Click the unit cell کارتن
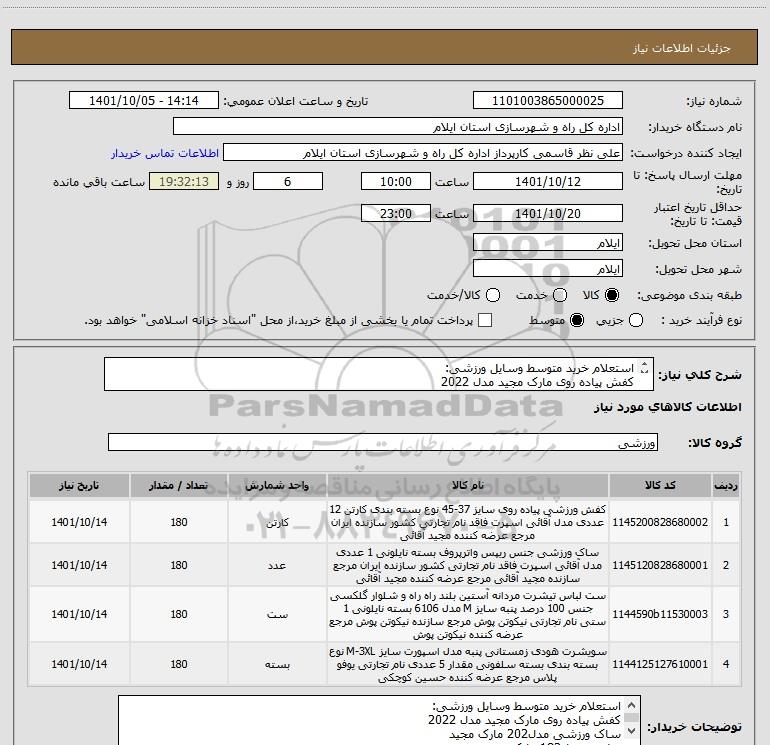The height and width of the screenshot is (745, 770). click(277, 522)
